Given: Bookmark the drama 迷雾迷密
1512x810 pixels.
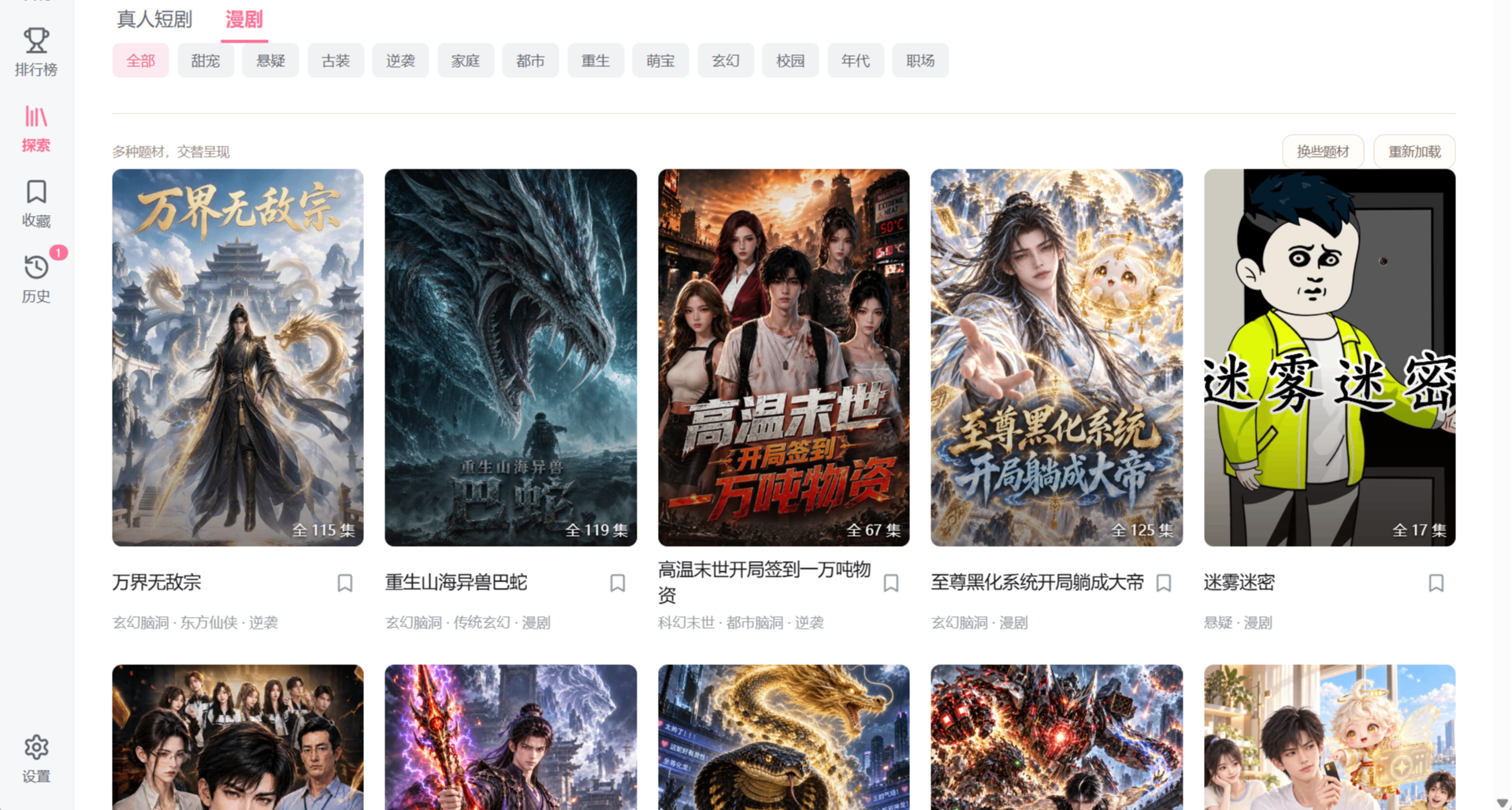Looking at the screenshot, I should (1436, 583).
